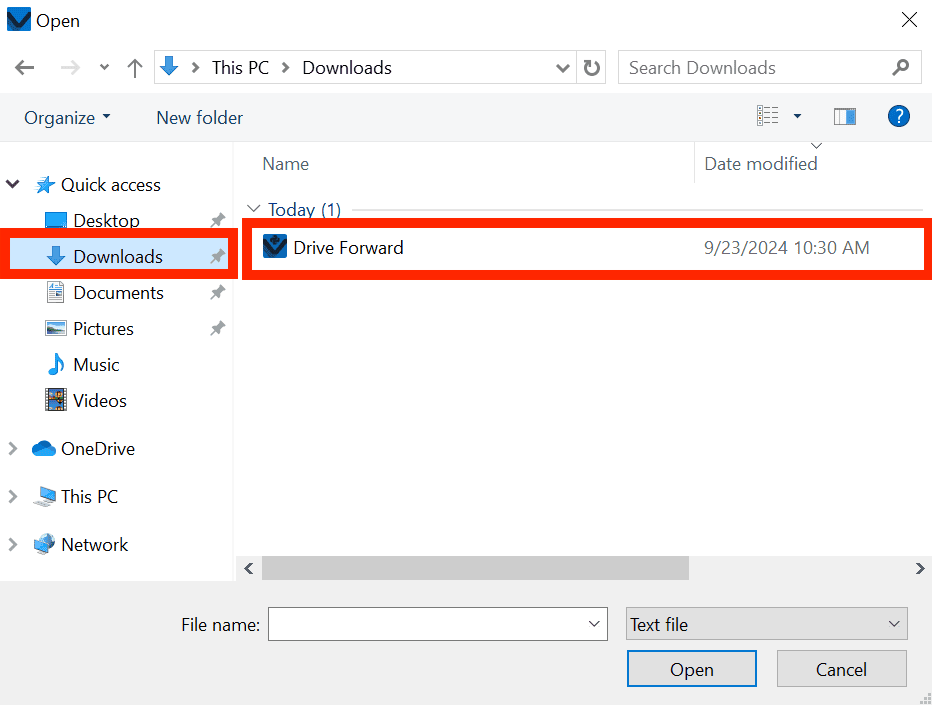Collapse the Quick access tree node
Viewport: 932px width, 705px height.
coord(13,185)
